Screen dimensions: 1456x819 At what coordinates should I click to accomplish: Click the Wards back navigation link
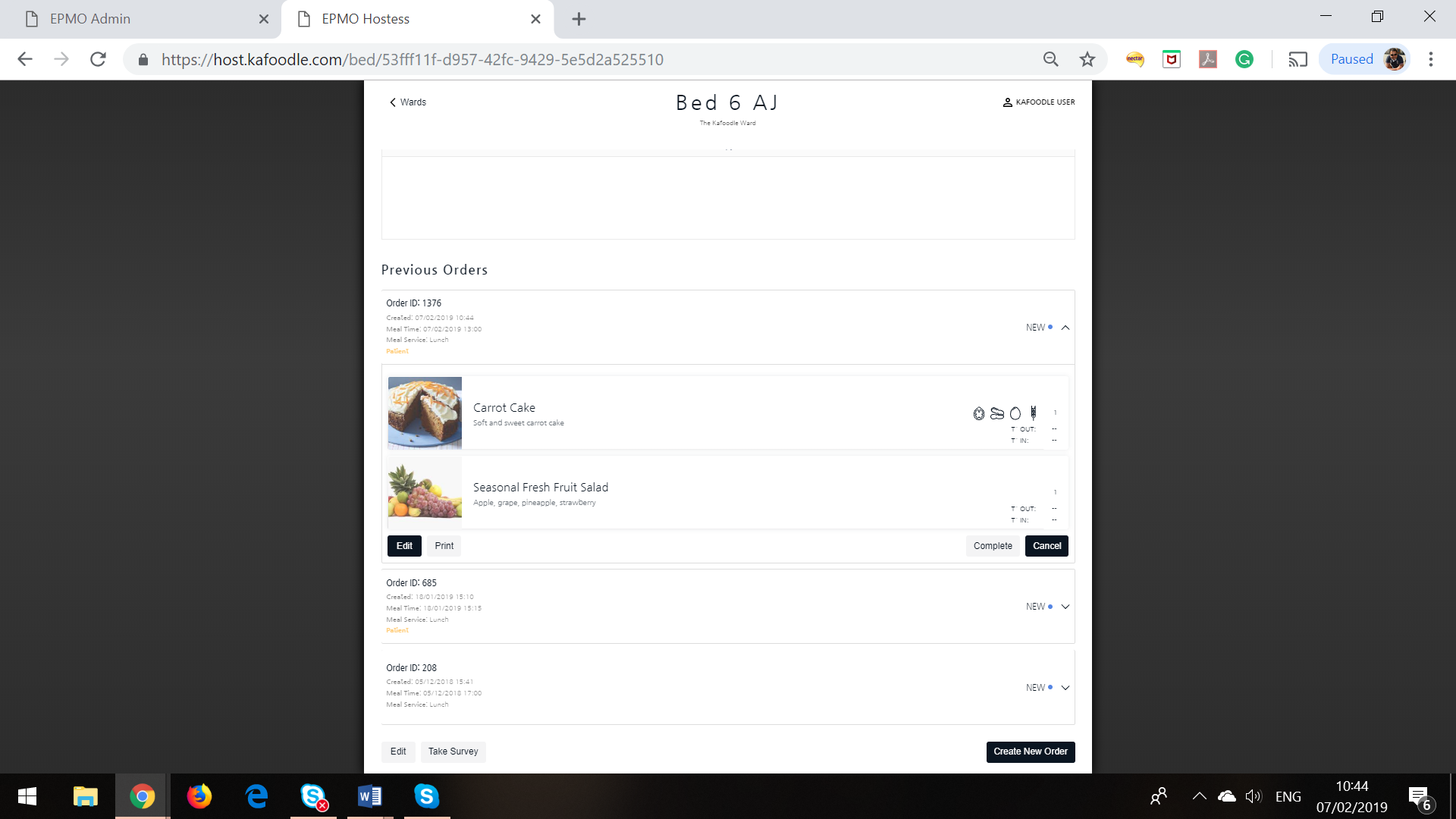[x=408, y=101]
